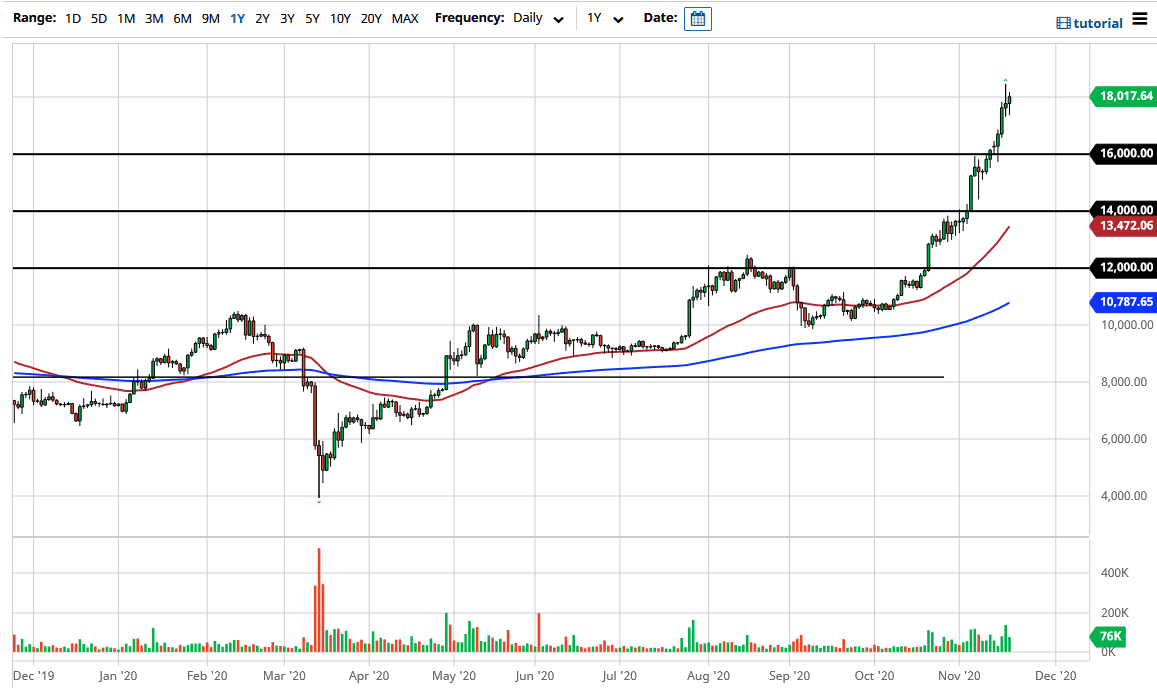Switch to the MAX range
Screen dimensions: 1157x691
pos(405,18)
